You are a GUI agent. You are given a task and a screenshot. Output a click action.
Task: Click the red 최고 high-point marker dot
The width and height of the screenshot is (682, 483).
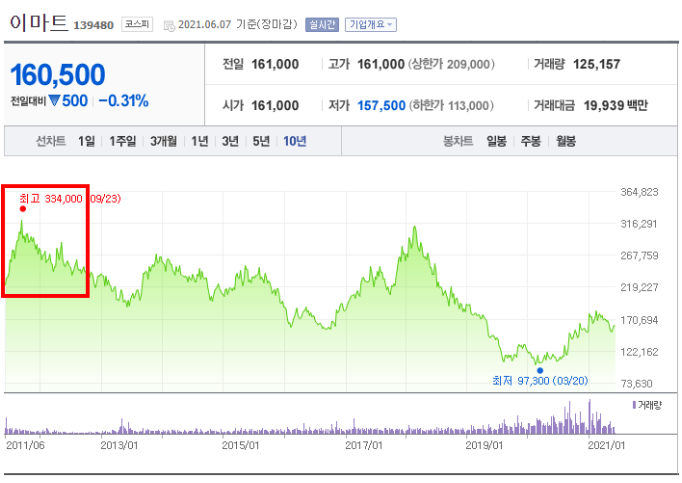point(23,209)
